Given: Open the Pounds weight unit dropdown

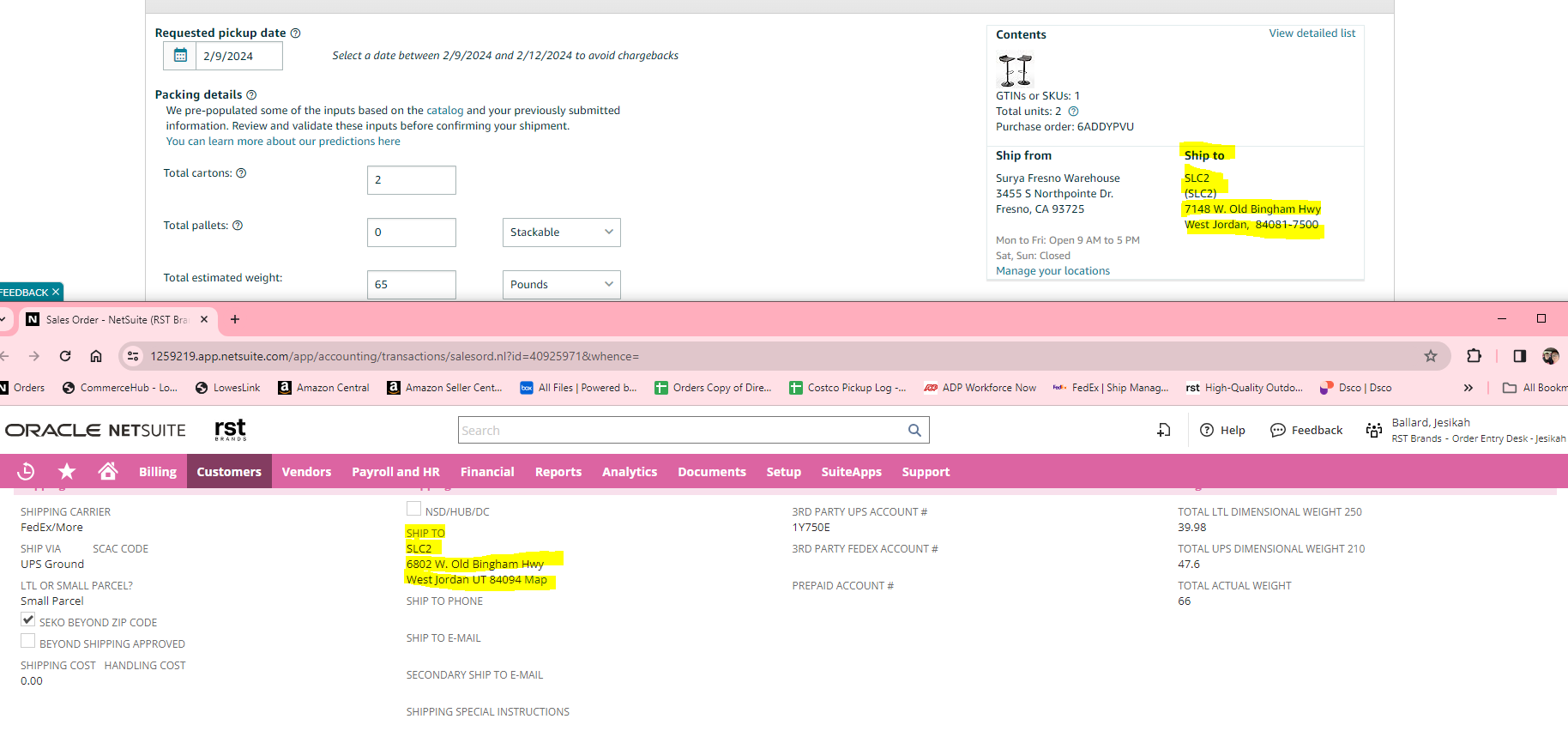Looking at the screenshot, I should [561, 285].
